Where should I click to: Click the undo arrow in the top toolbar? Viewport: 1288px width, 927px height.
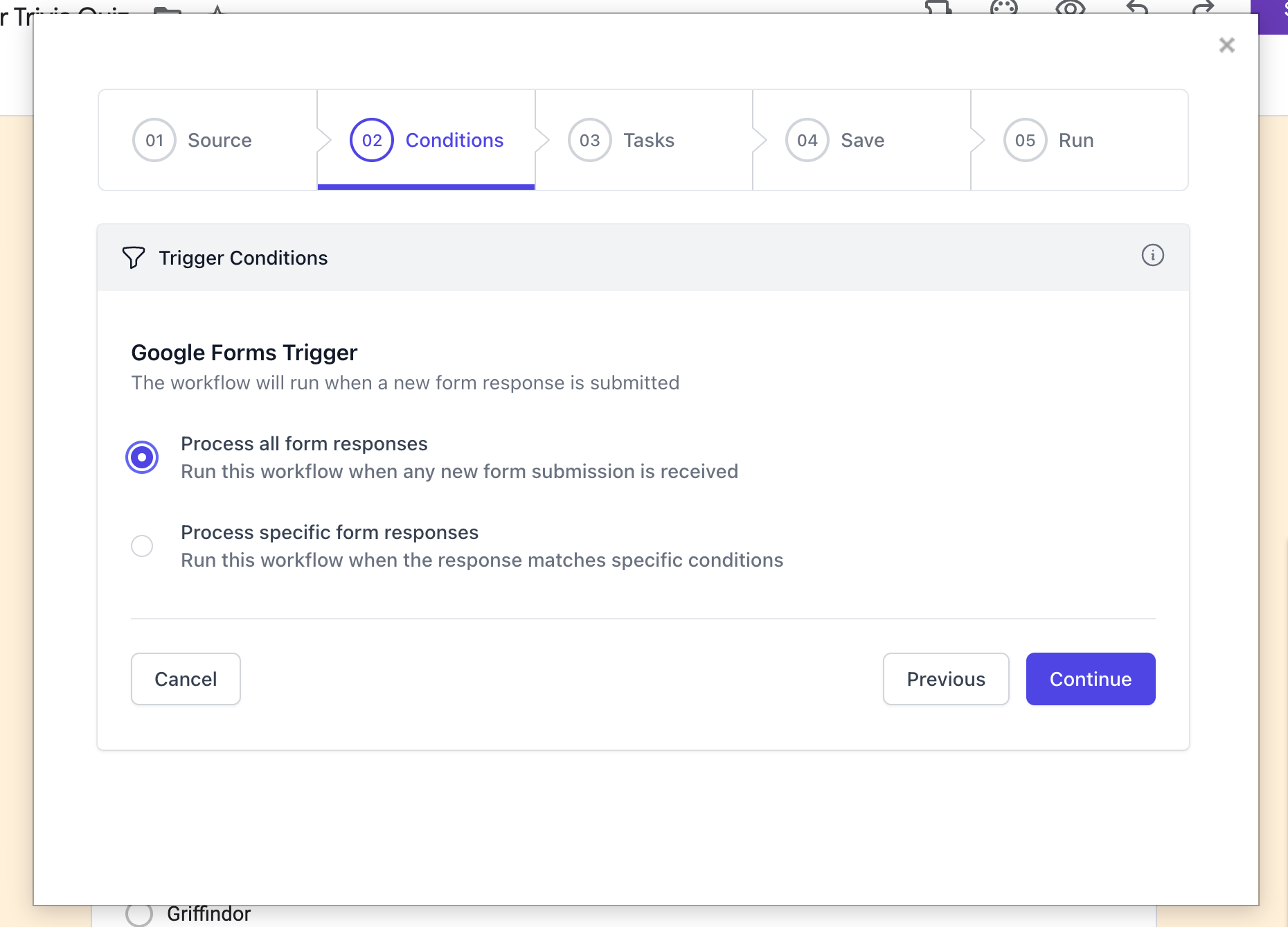pos(1137,7)
